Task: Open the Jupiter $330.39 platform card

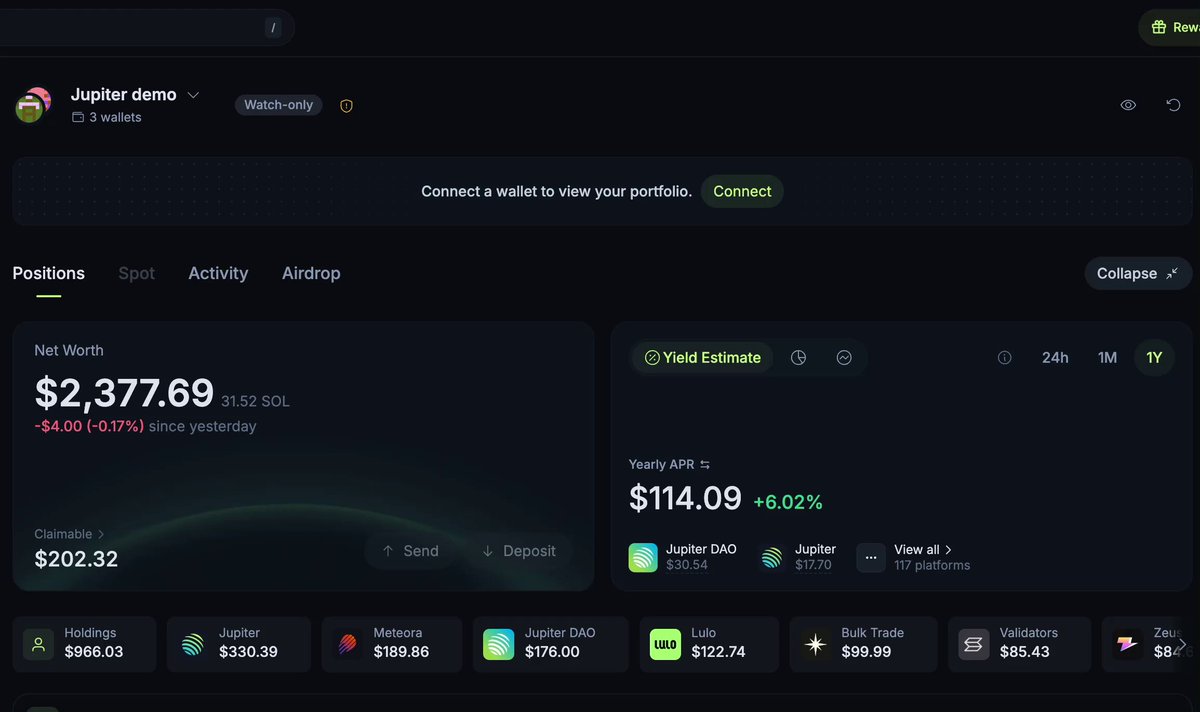Action: click(x=239, y=643)
